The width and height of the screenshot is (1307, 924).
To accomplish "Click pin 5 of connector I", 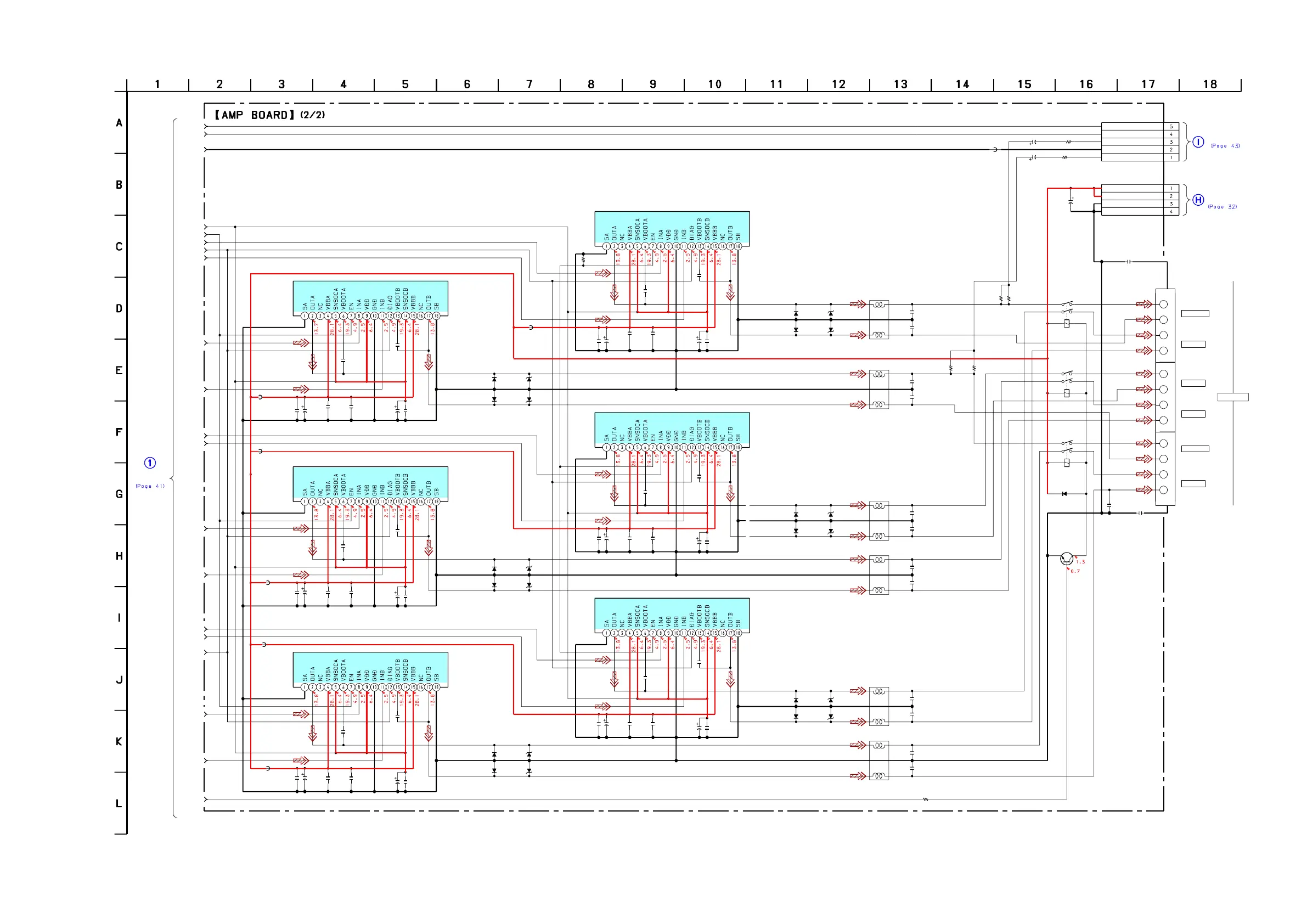I will click(x=1171, y=126).
